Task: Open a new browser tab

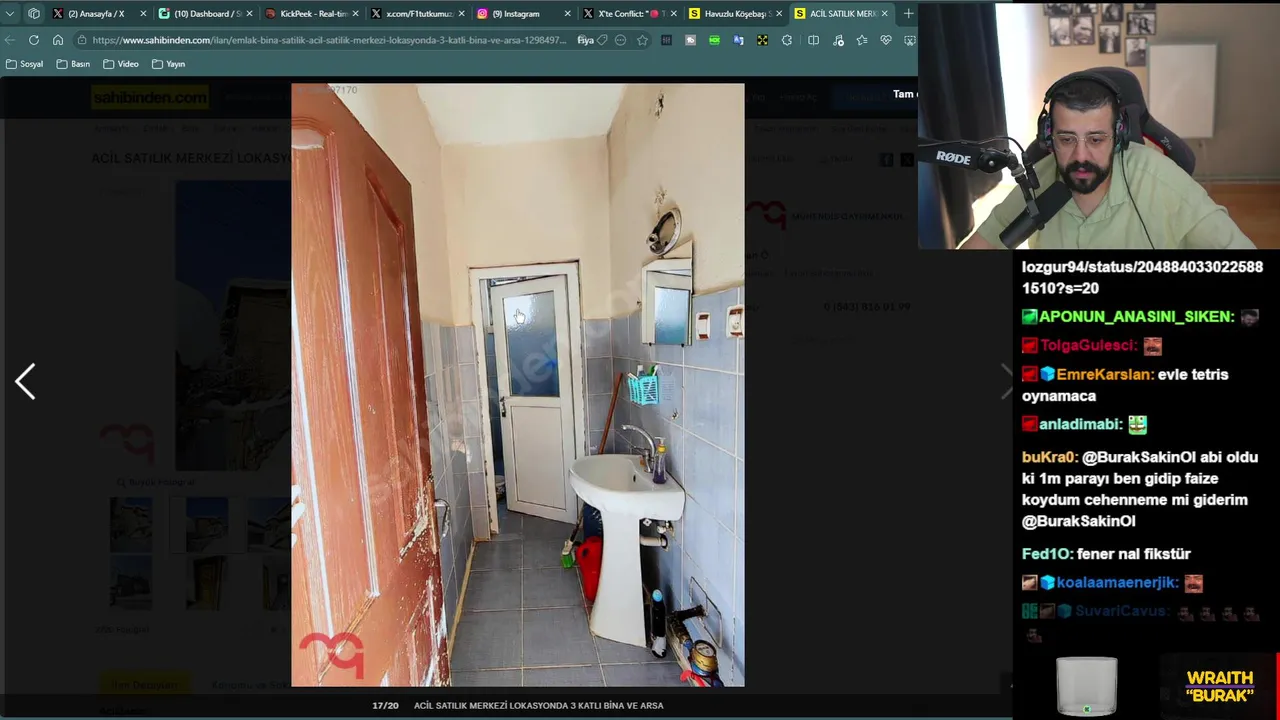Action: click(x=908, y=13)
